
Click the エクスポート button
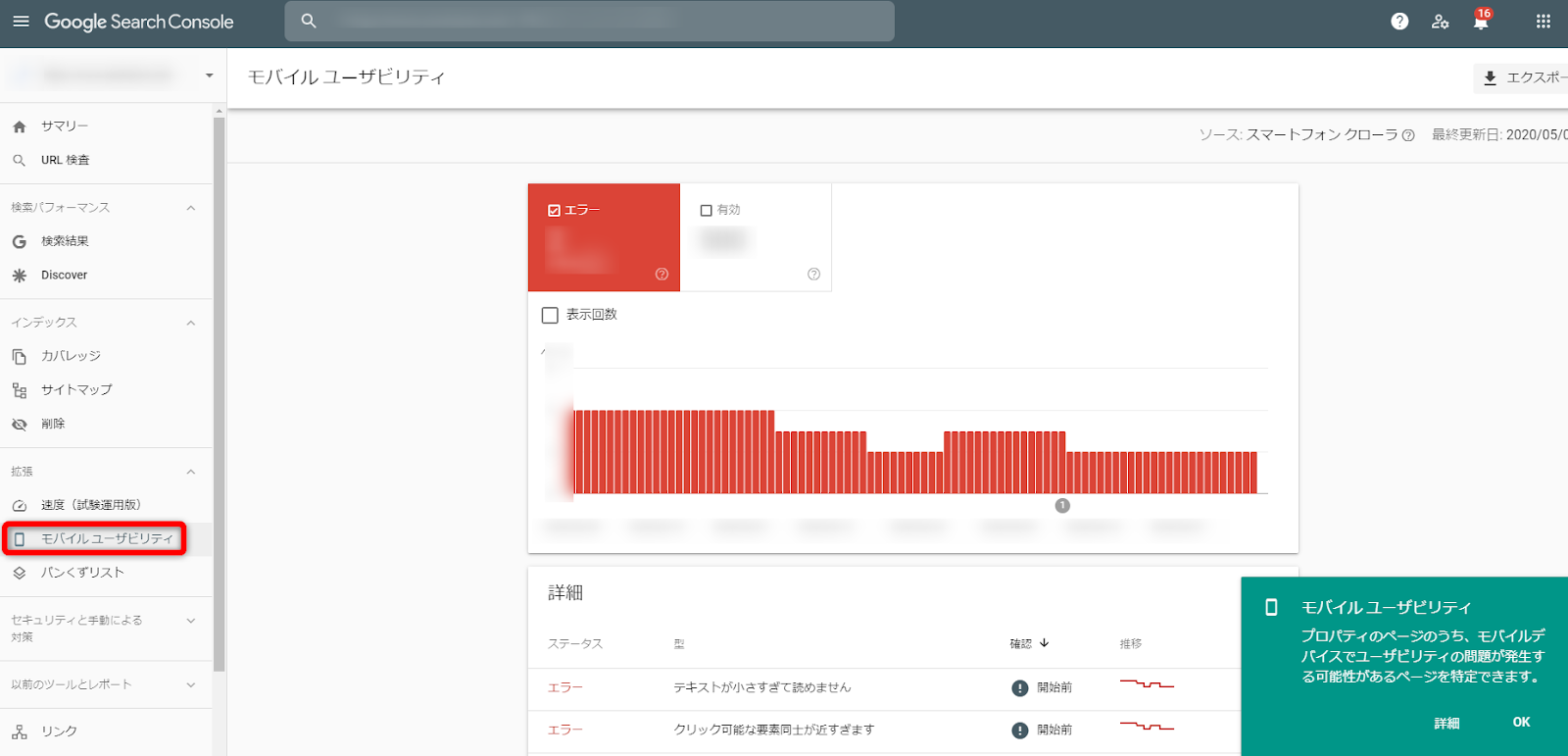point(1521,77)
